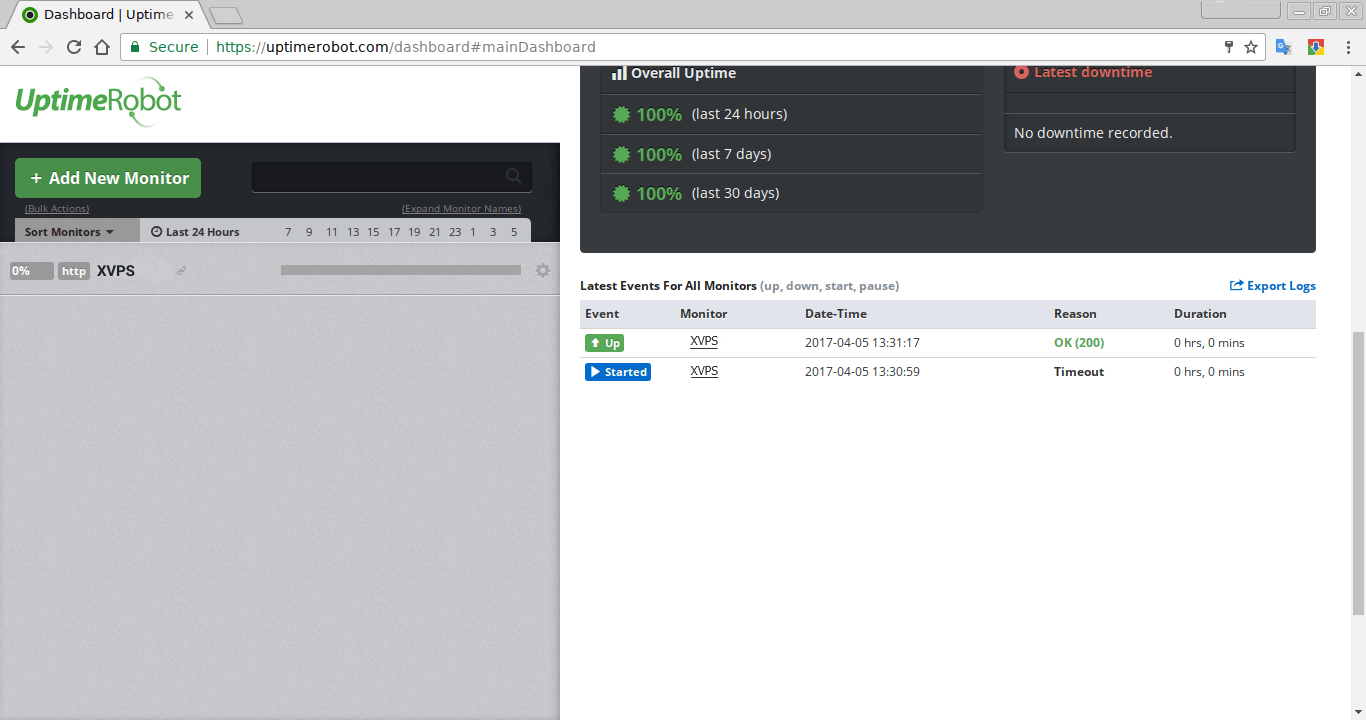Click the UptimeRobot logo
This screenshot has width=1366, height=720.
(98, 101)
